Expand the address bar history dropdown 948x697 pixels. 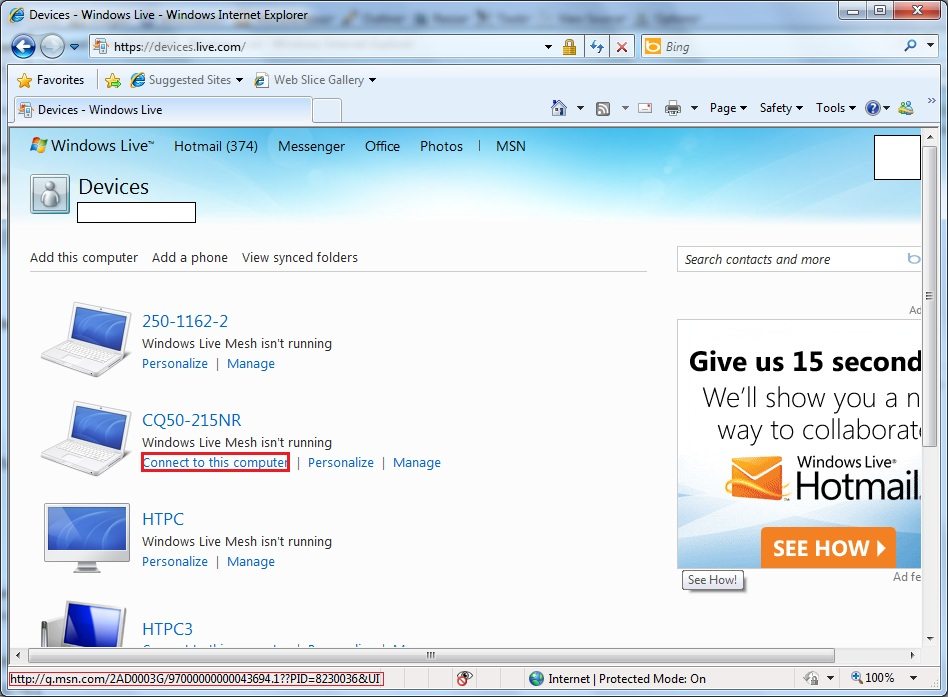pyautogui.click(x=548, y=47)
